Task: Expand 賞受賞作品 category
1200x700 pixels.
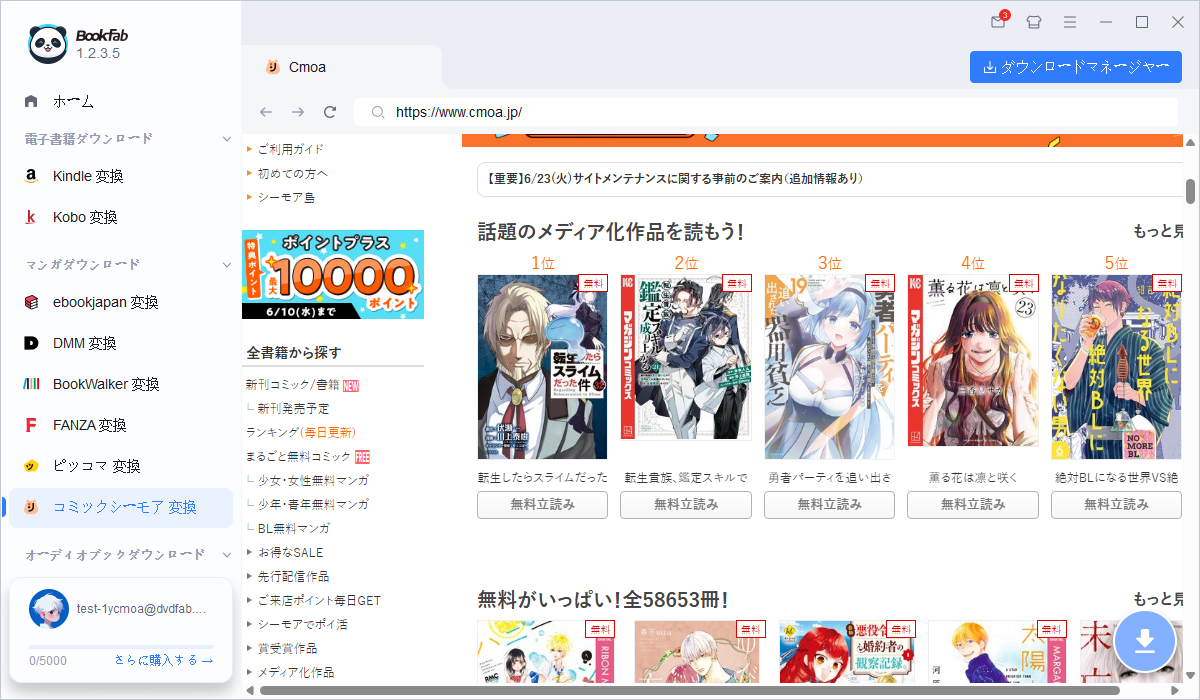Action: (249, 648)
